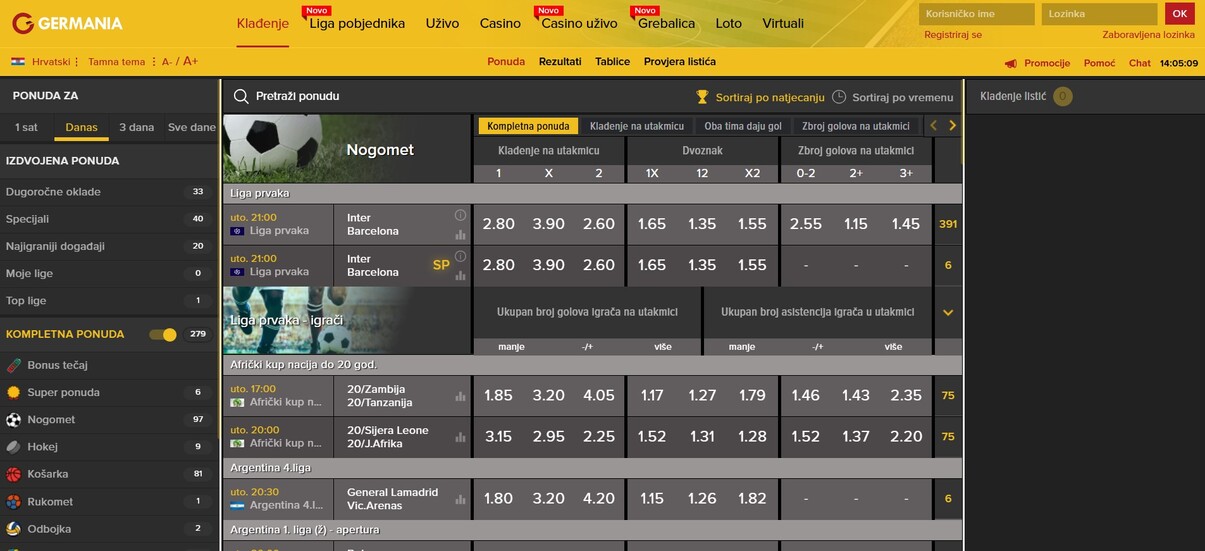The image size is (1205, 551).
Task: Open the Provjera listića link
Action: tap(680, 62)
